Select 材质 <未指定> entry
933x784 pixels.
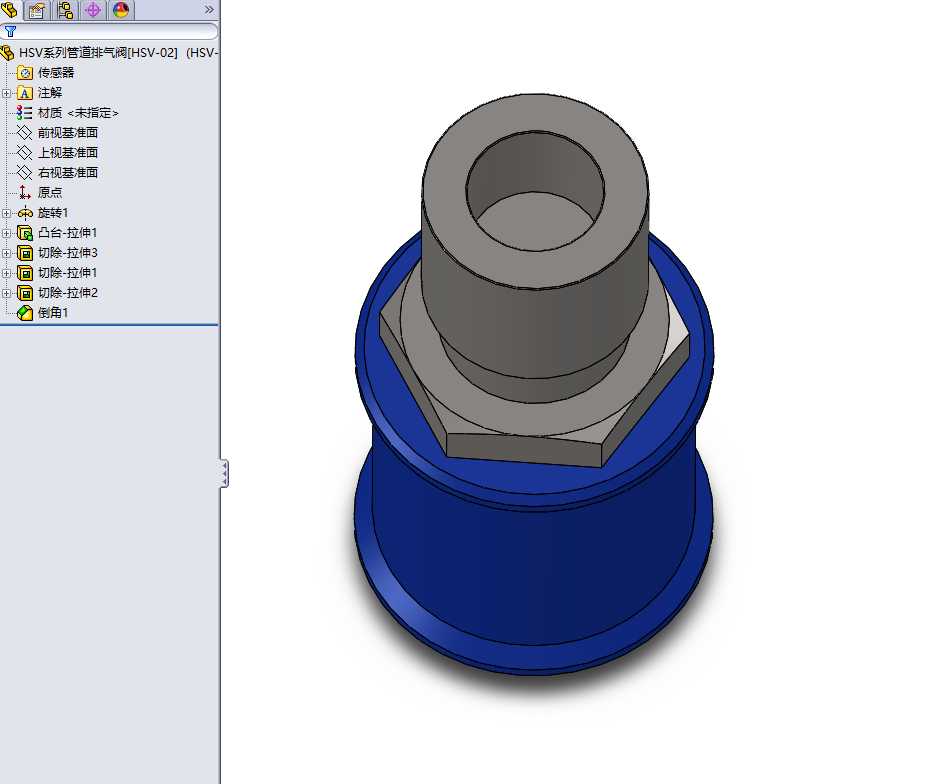78,113
